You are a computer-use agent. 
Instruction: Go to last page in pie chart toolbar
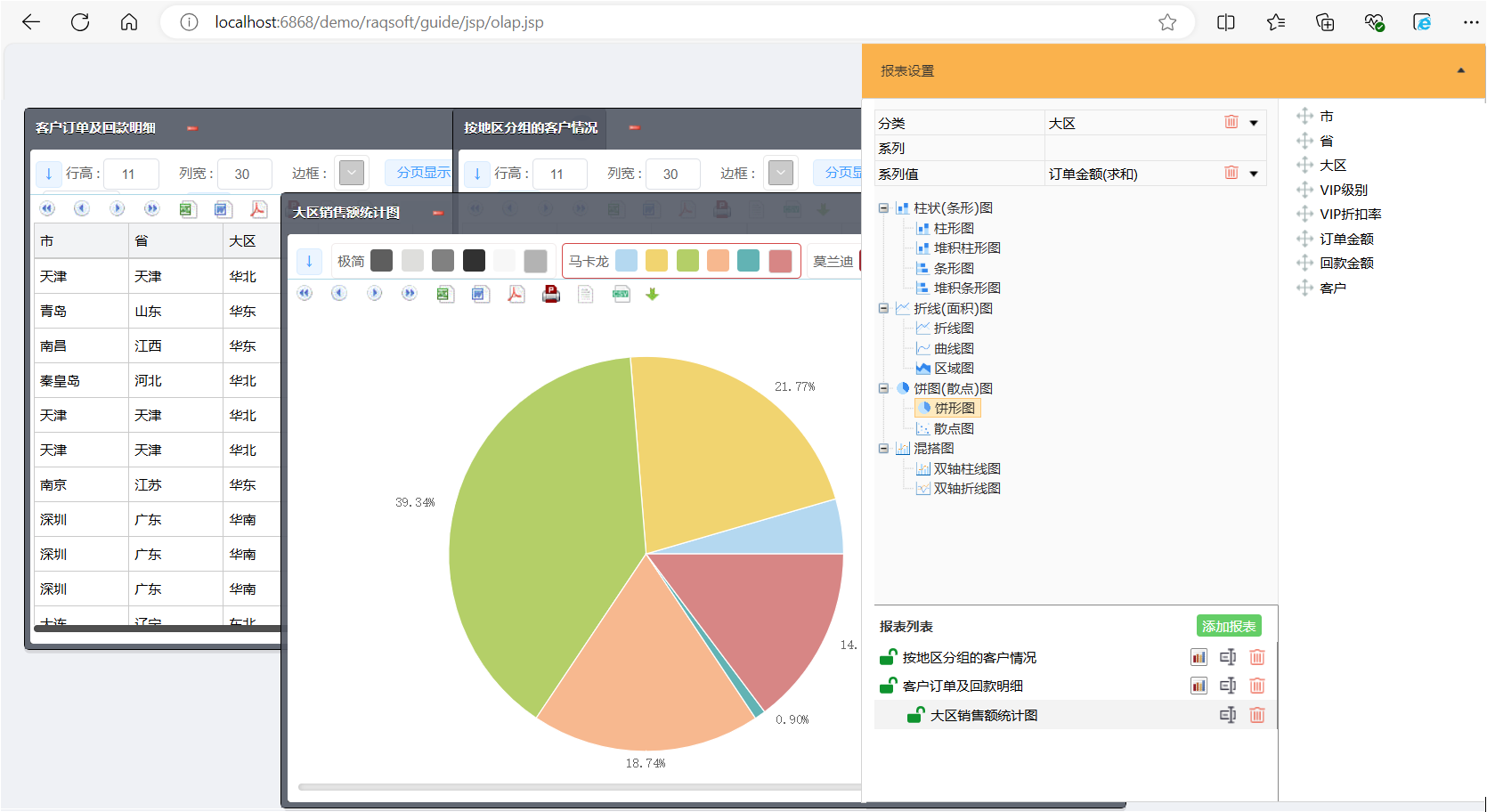[409, 293]
